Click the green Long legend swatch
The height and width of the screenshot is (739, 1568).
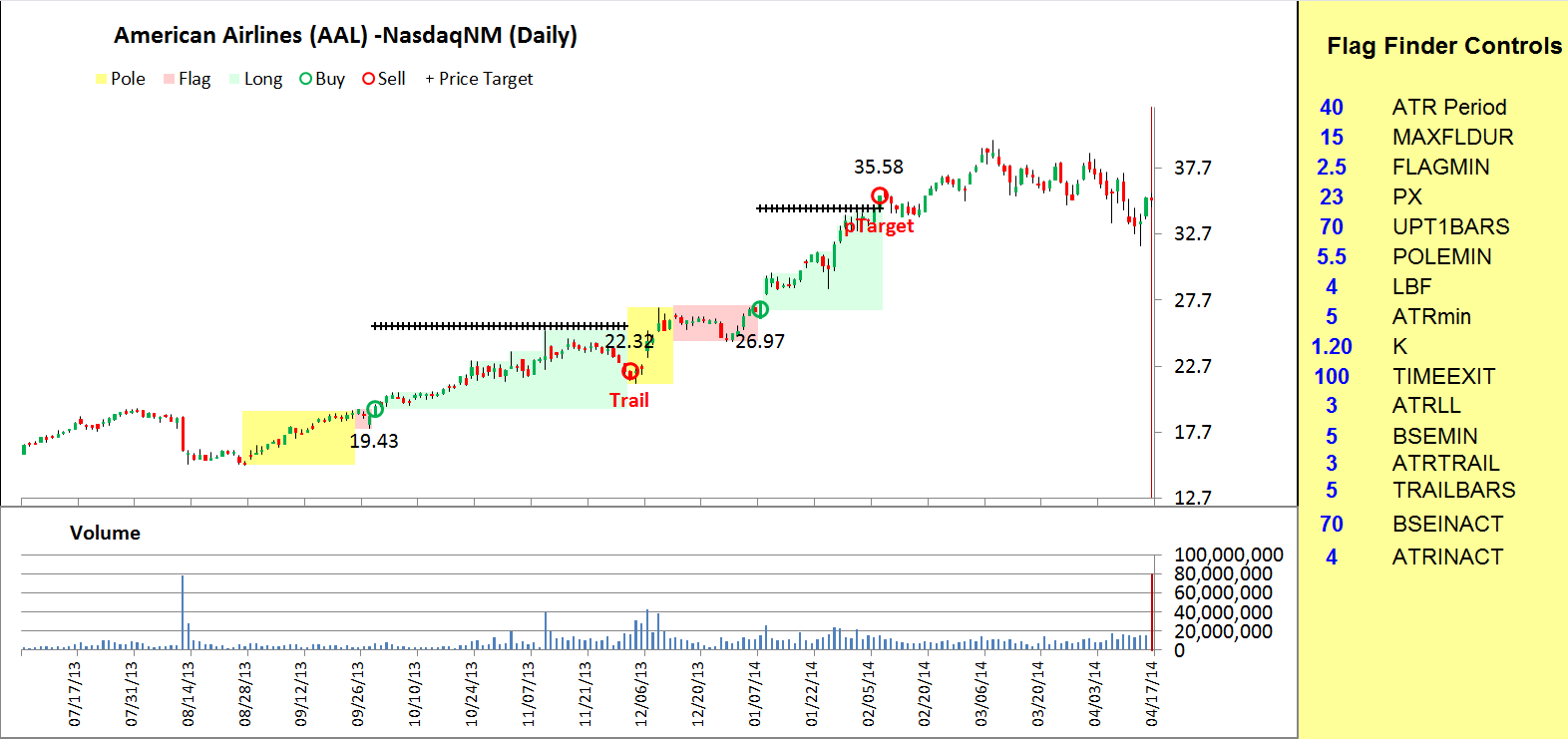click(x=234, y=79)
